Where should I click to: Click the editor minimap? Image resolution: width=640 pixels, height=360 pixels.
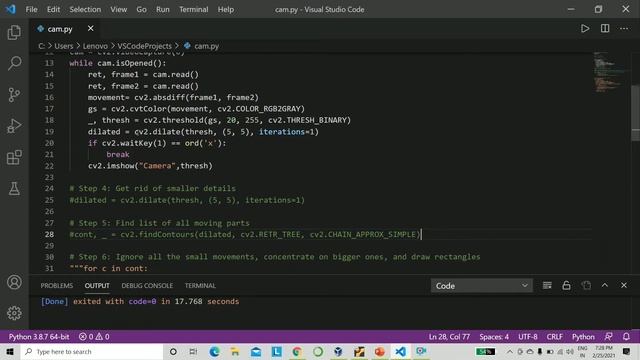(x=610, y=73)
